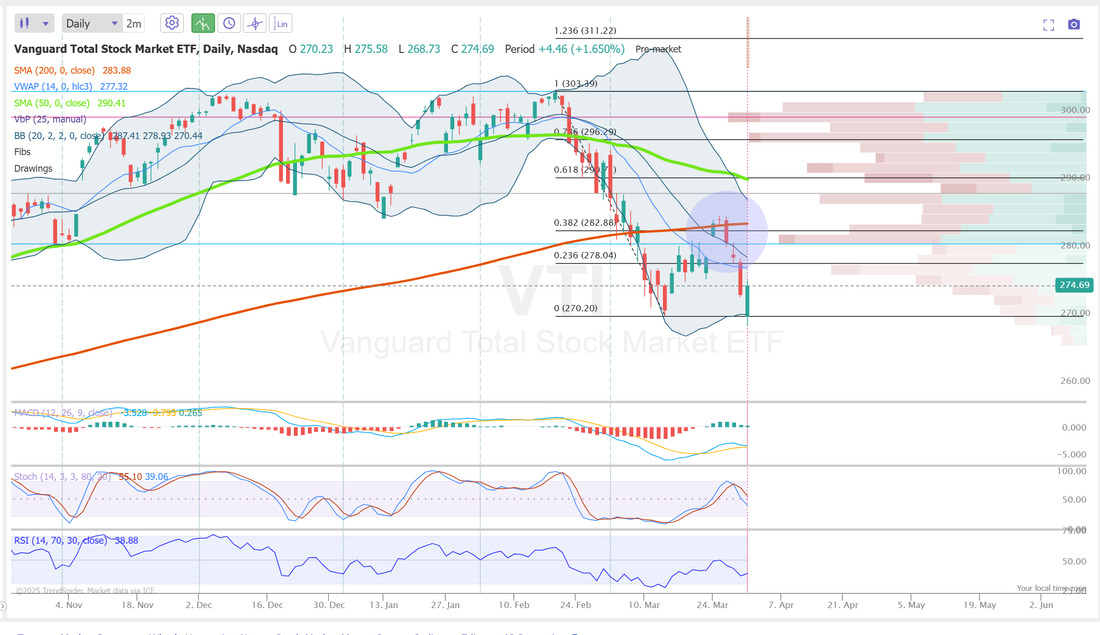Select the SMA (200, 0, close) indicator label
This screenshot has width=1100, height=635.
[x=54, y=70]
